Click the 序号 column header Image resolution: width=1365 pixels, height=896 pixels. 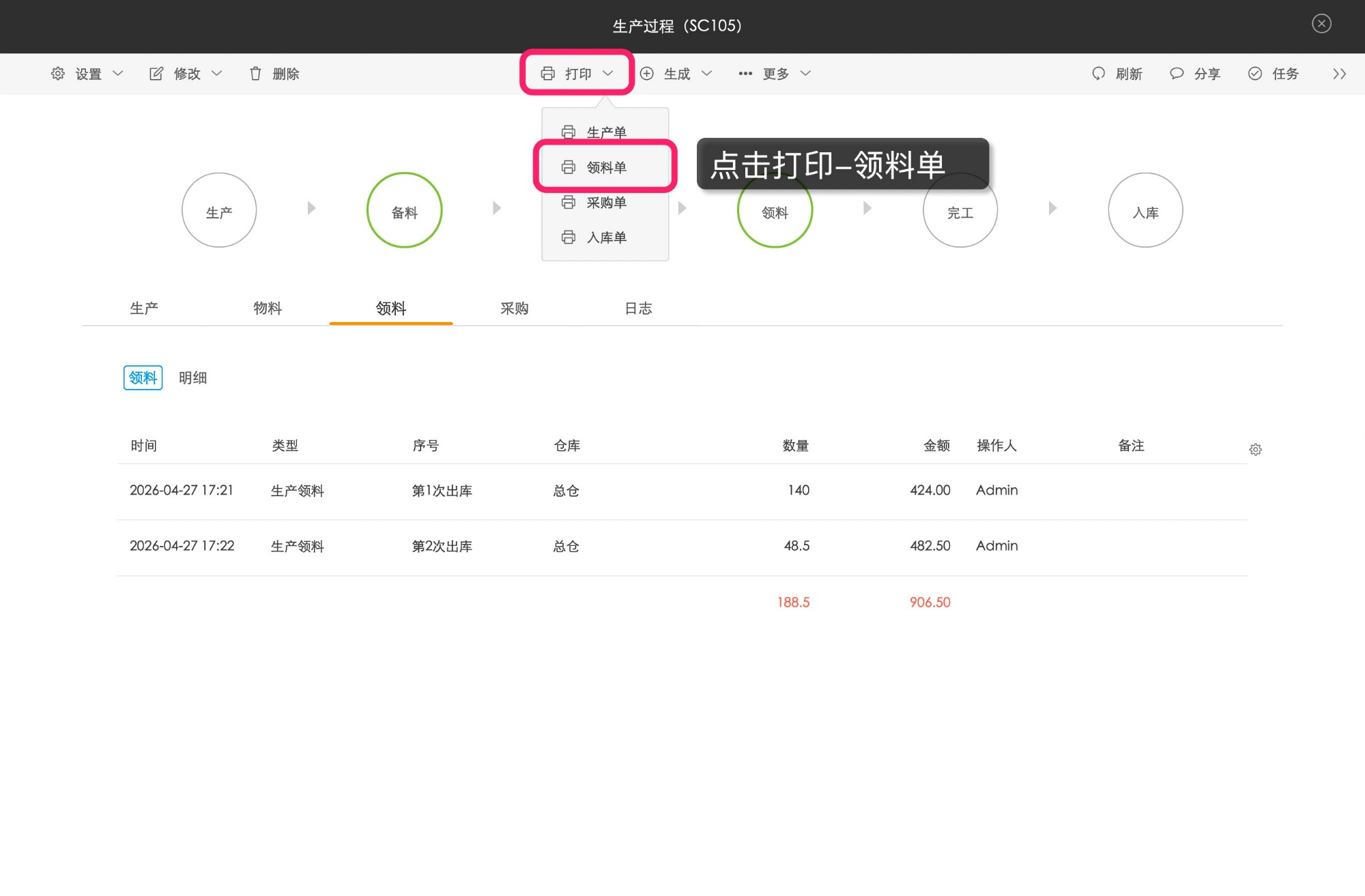[x=426, y=446]
